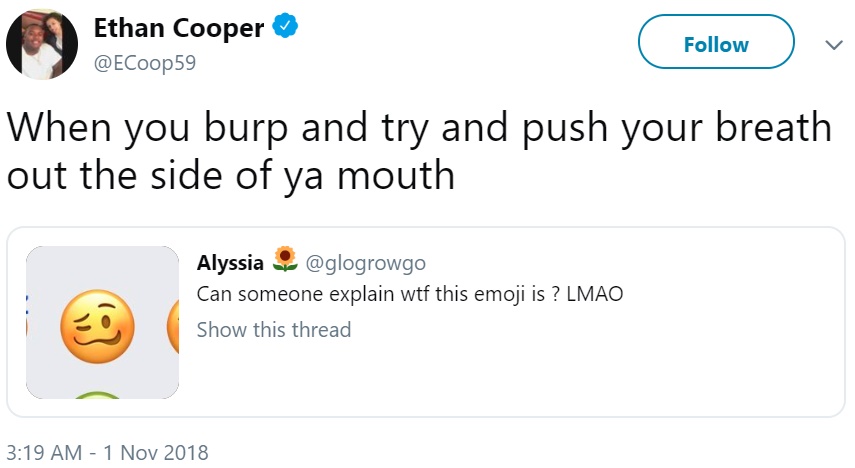Open Ethan Cooper's profile avatar photo
Viewport: 855px width, 468px height.
[x=42, y=44]
